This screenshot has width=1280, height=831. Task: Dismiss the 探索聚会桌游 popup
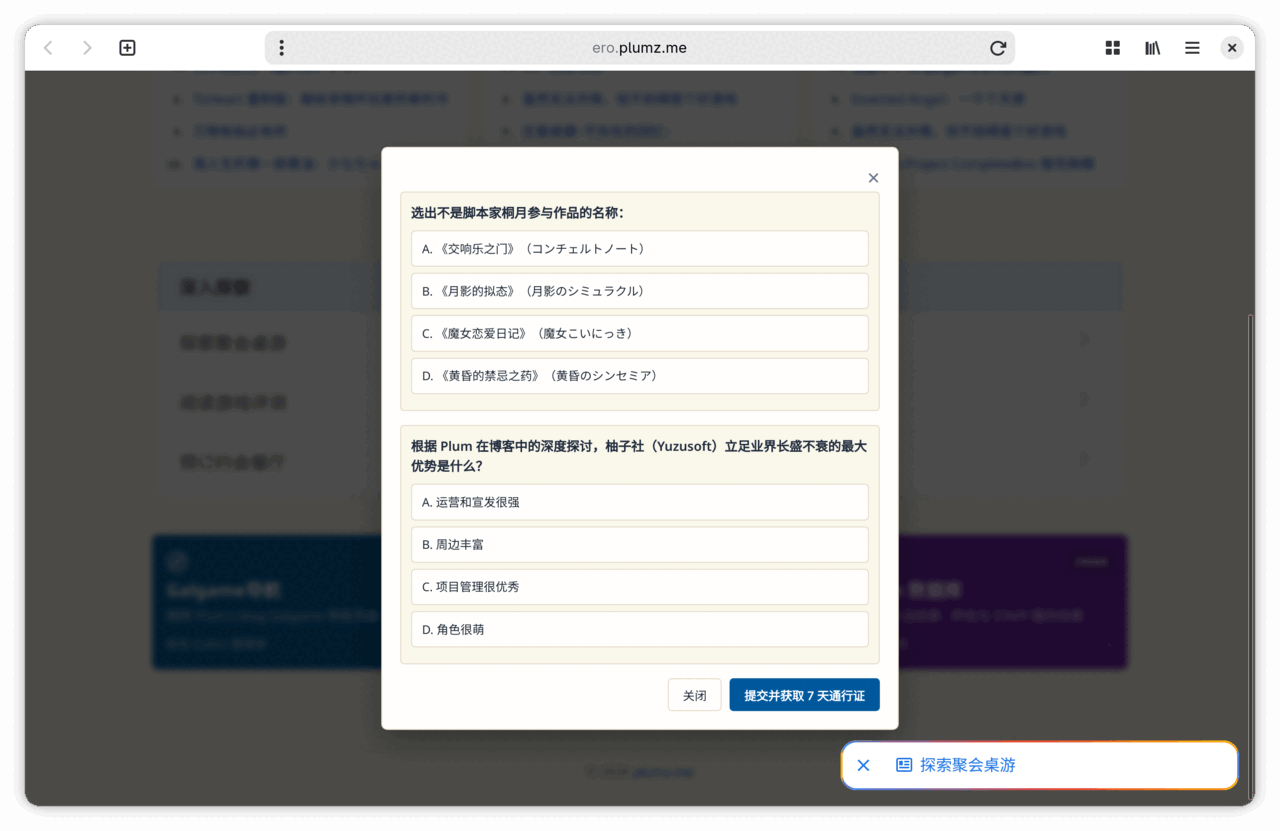tap(864, 765)
